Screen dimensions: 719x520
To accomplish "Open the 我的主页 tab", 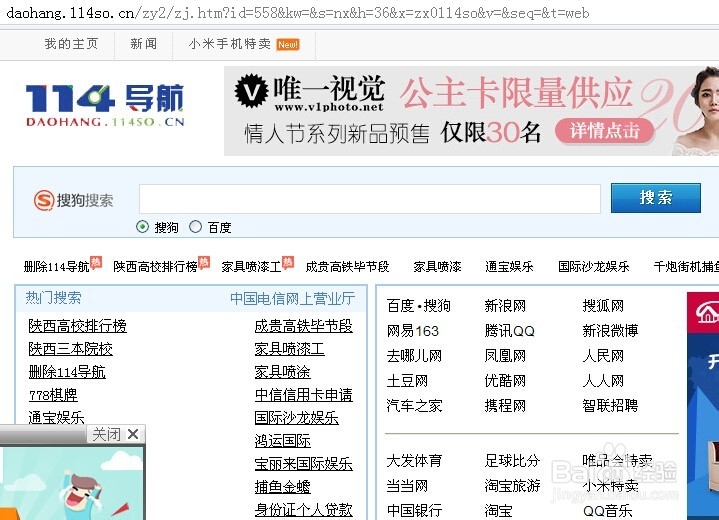I will pos(71,44).
